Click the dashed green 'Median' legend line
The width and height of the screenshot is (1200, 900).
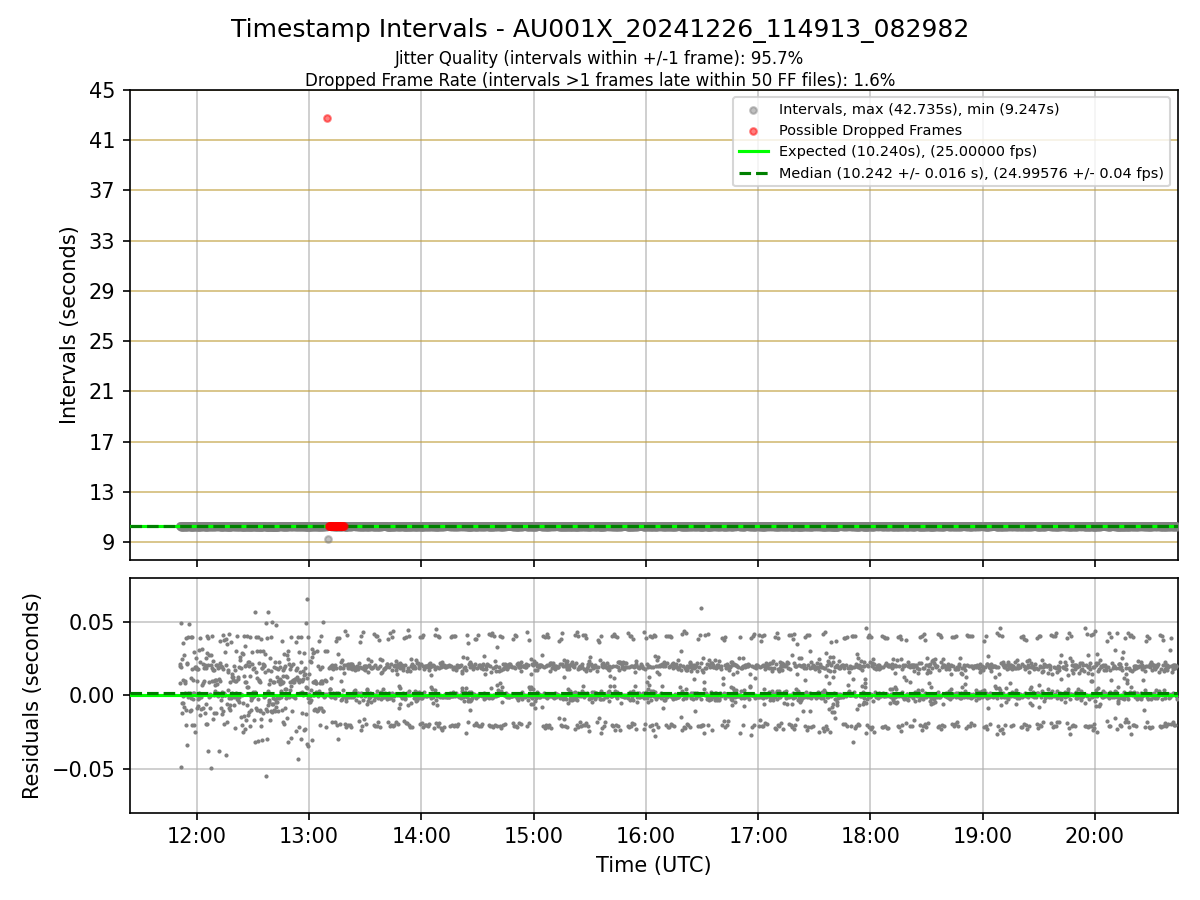coord(754,173)
